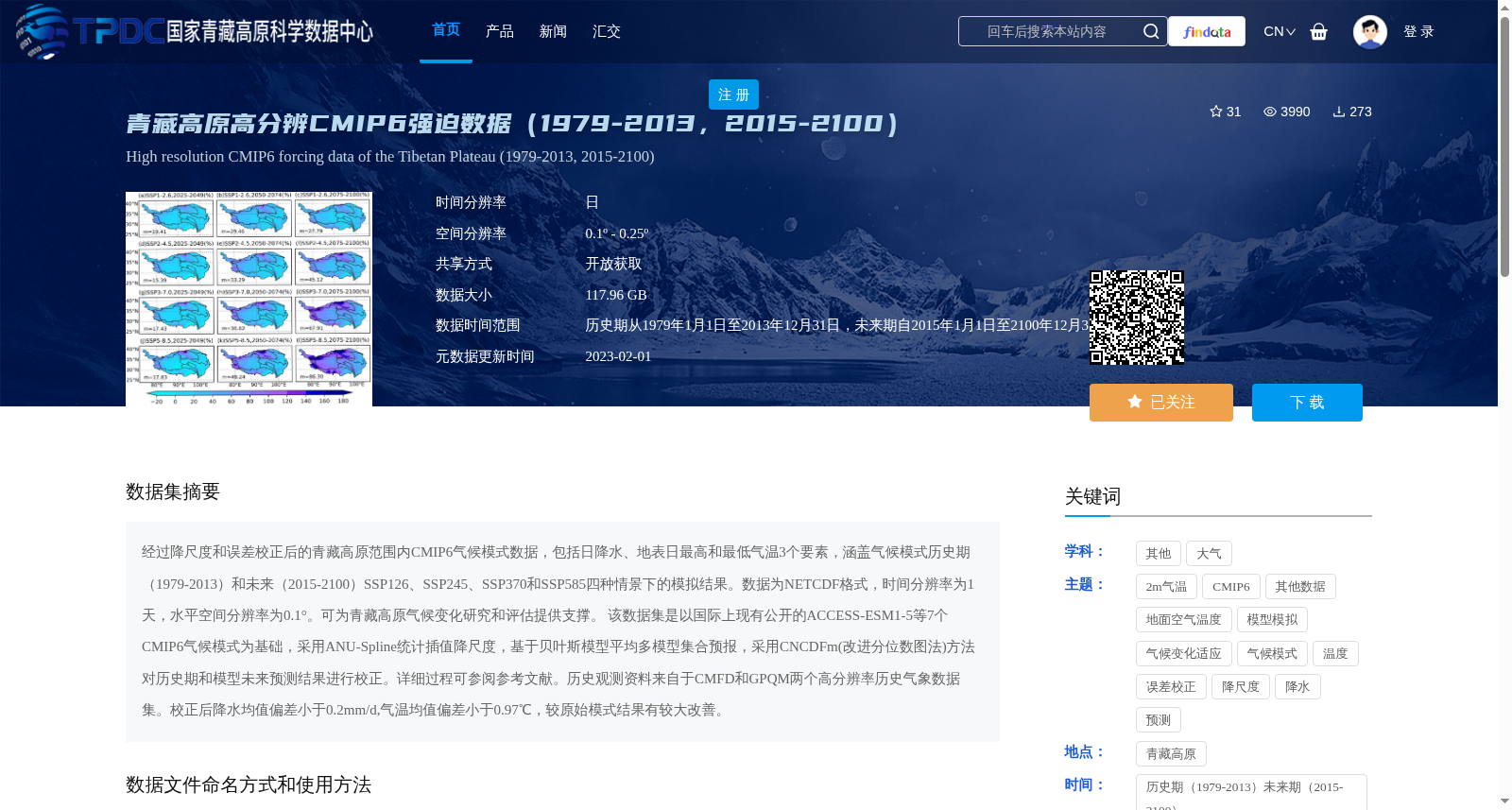The image size is (1512, 810).
Task: Click the scrollbar down arrow
Action: (x=1504, y=801)
